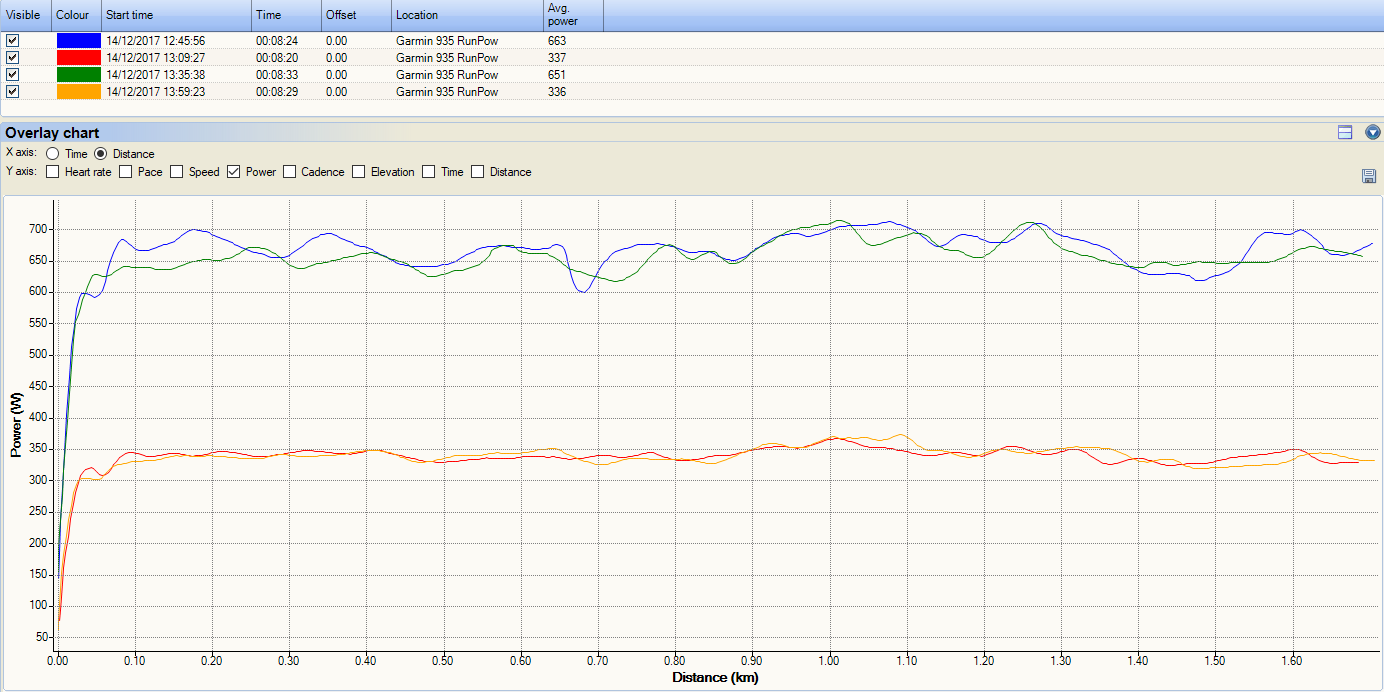Viewport: 1384px width, 692px height.
Task: Disable the Power Y-axis series
Action: click(231, 171)
